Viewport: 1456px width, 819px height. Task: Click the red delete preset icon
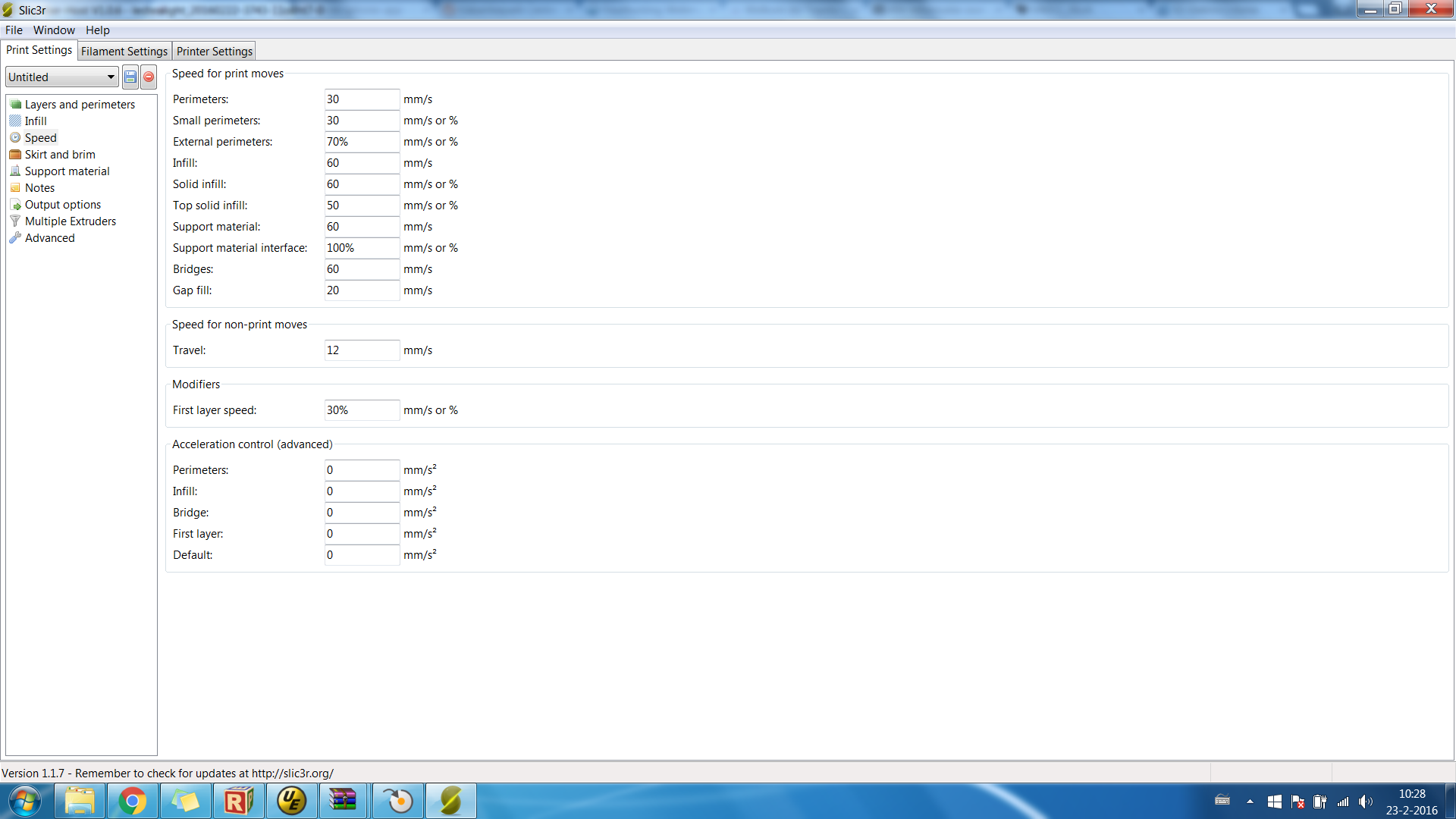[x=149, y=77]
